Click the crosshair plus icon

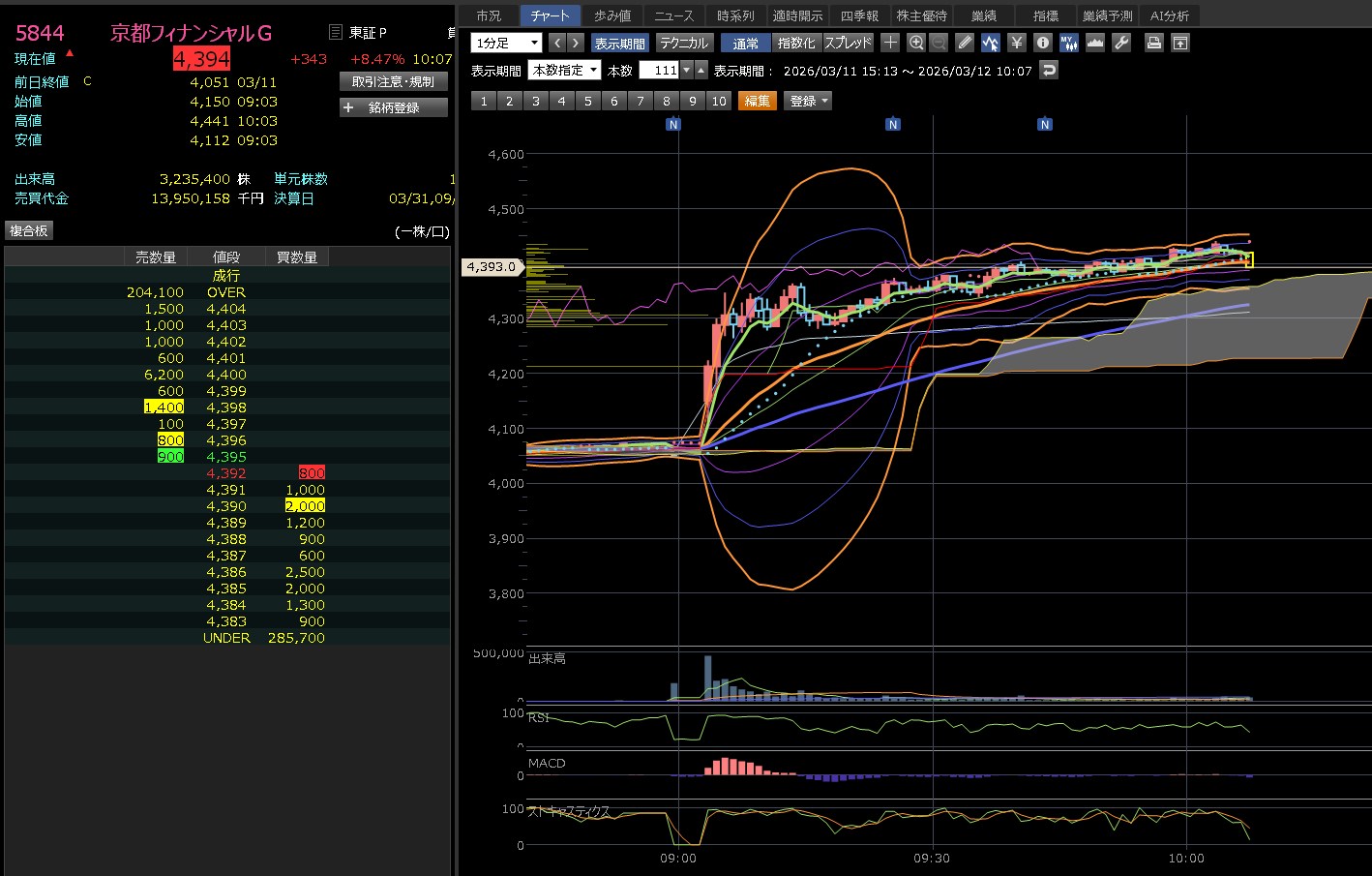(890, 43)
